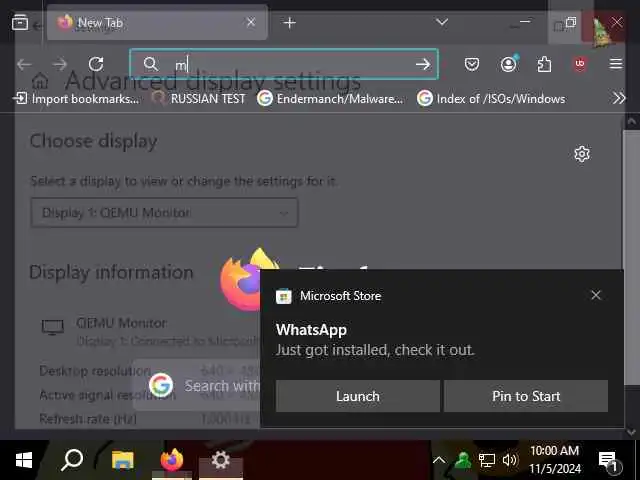Click the address bar search field

284,64
